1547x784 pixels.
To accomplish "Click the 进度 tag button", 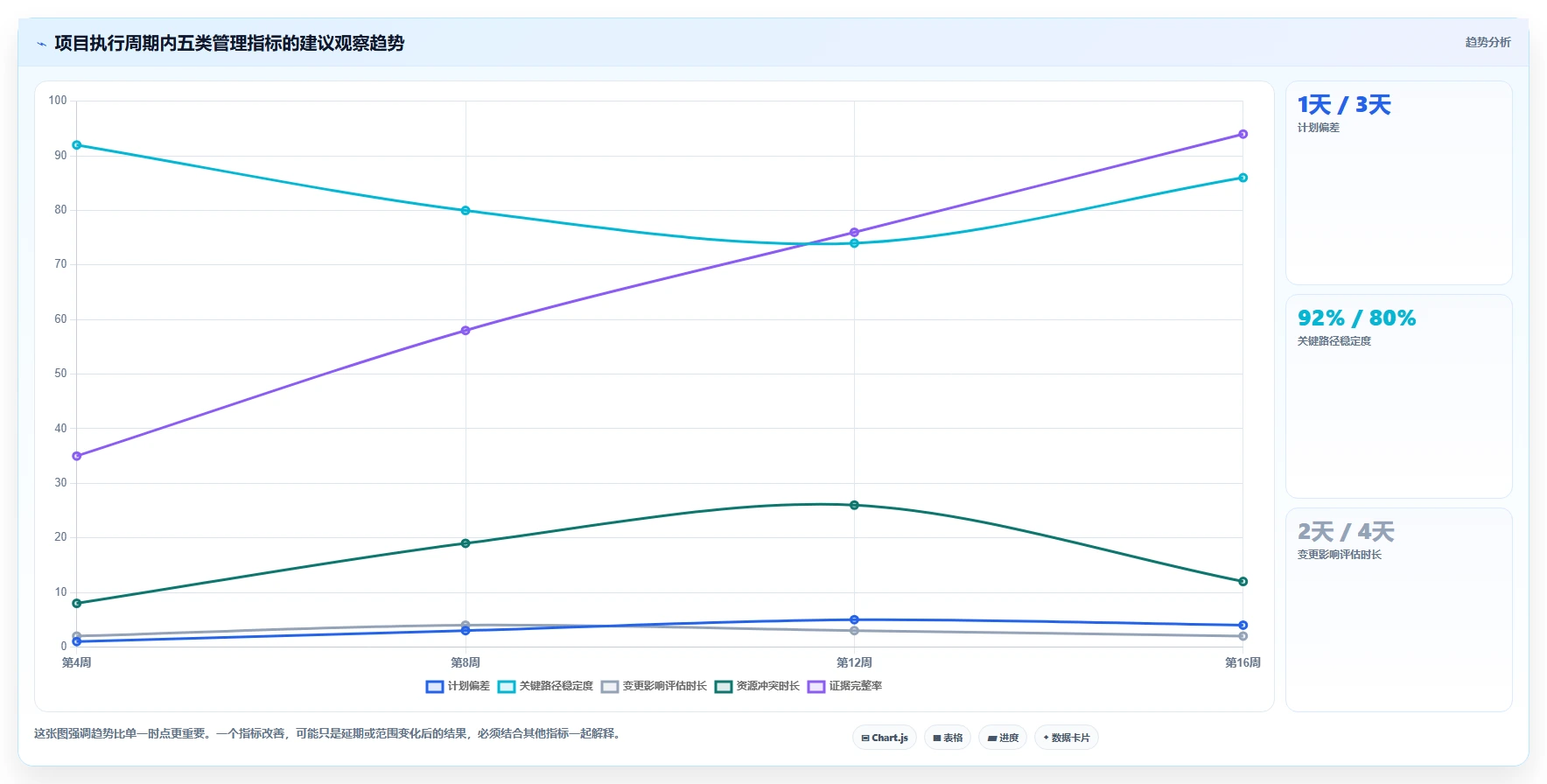I will (1003, 738).
